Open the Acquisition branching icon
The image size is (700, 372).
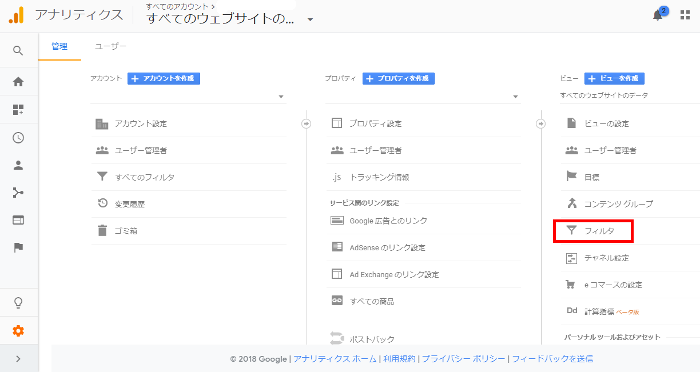pyautogui.click(x=18, y=193)
